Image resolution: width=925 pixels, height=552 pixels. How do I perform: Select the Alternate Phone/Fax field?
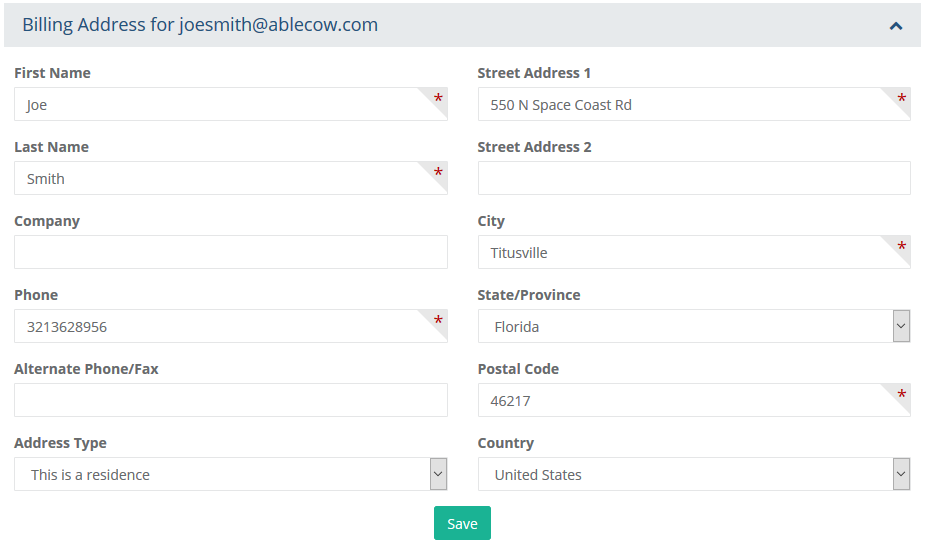(230, 401)
